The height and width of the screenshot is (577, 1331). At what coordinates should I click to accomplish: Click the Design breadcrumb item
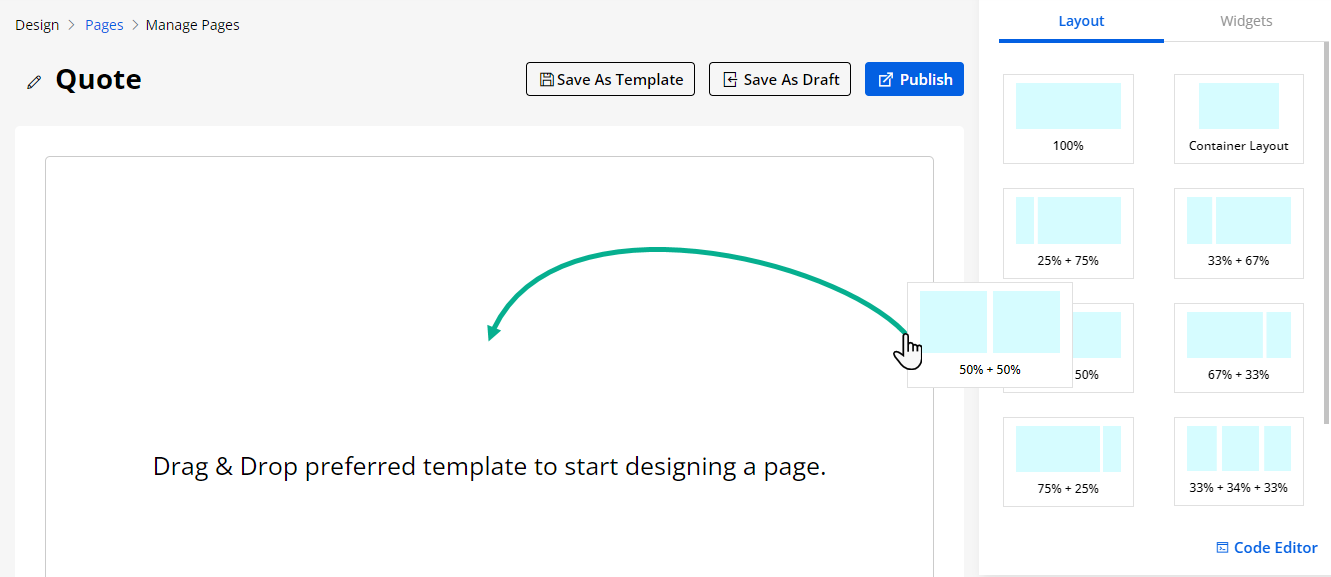(37, 25)
